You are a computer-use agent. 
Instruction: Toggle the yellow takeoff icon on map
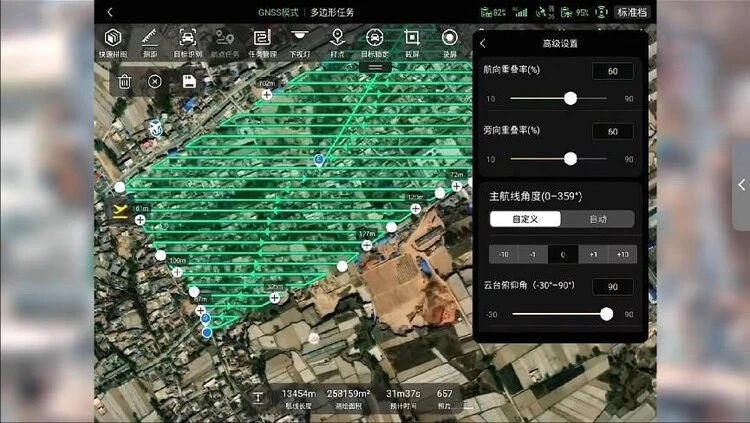coord(121,211)
